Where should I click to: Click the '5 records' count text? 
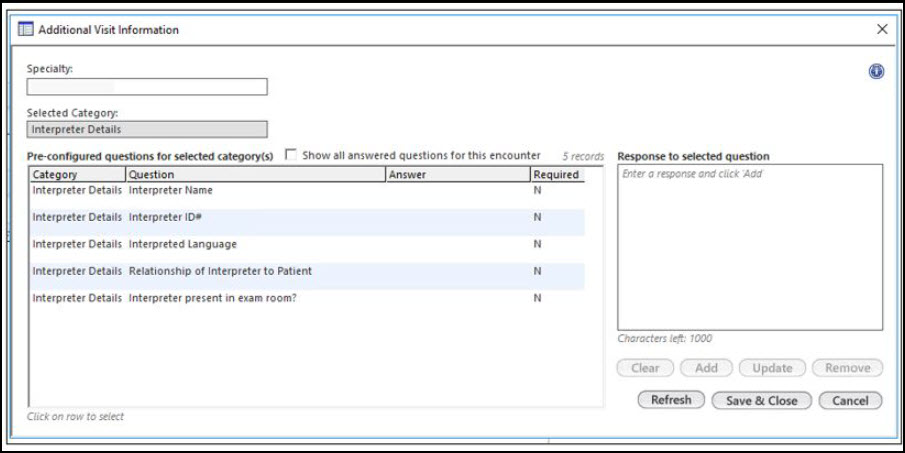[583, 156]
